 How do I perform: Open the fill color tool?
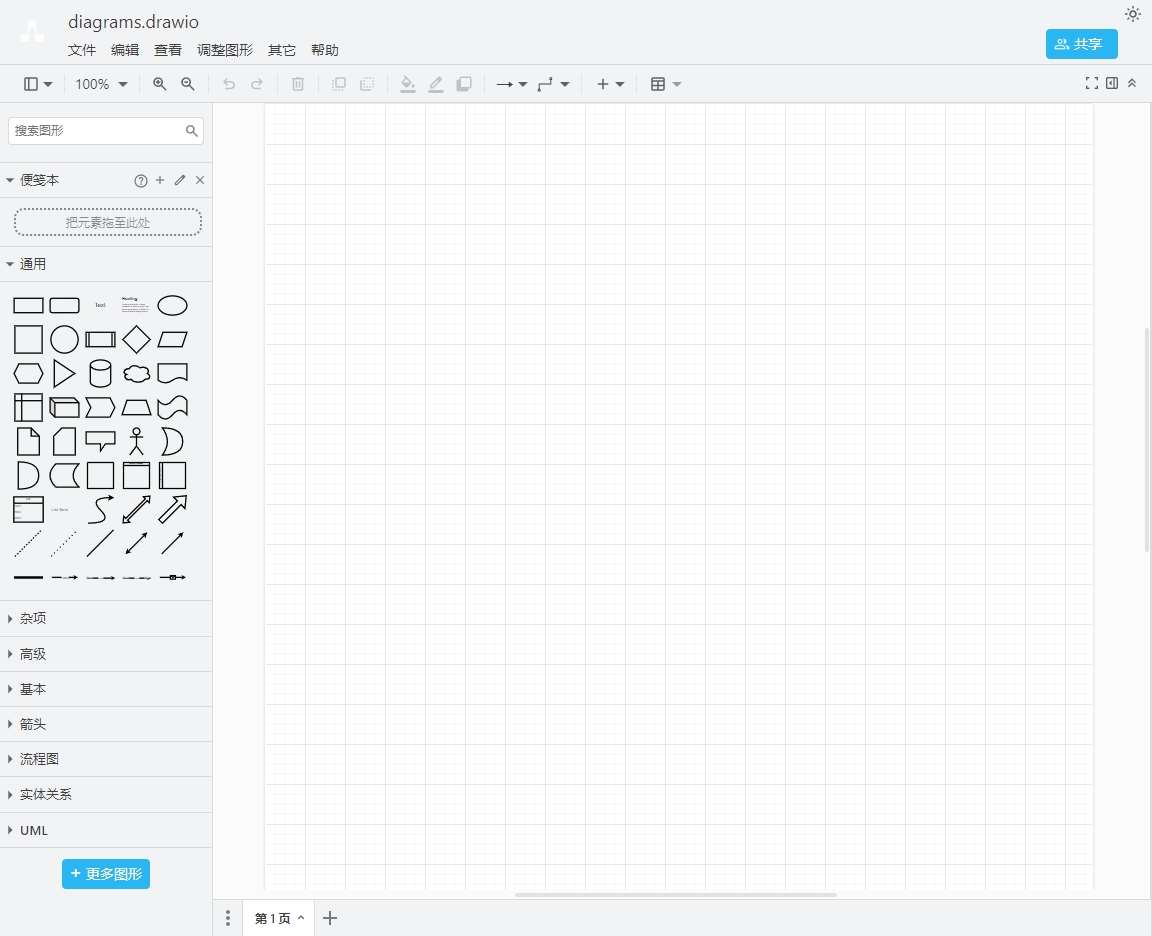click(x=407, y=84)
